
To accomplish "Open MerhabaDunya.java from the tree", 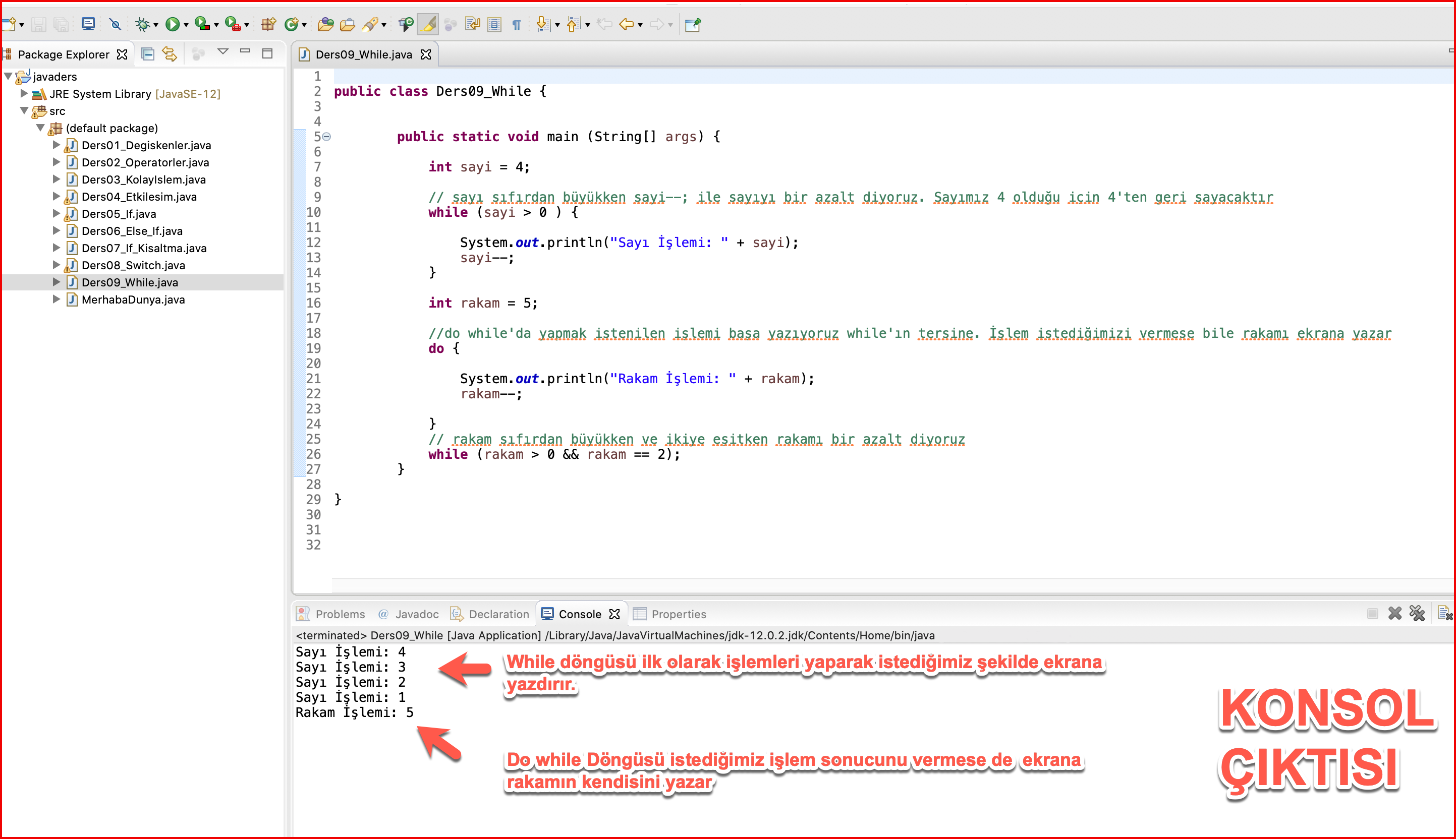I will pyautogui.click(x=133, y=299).
